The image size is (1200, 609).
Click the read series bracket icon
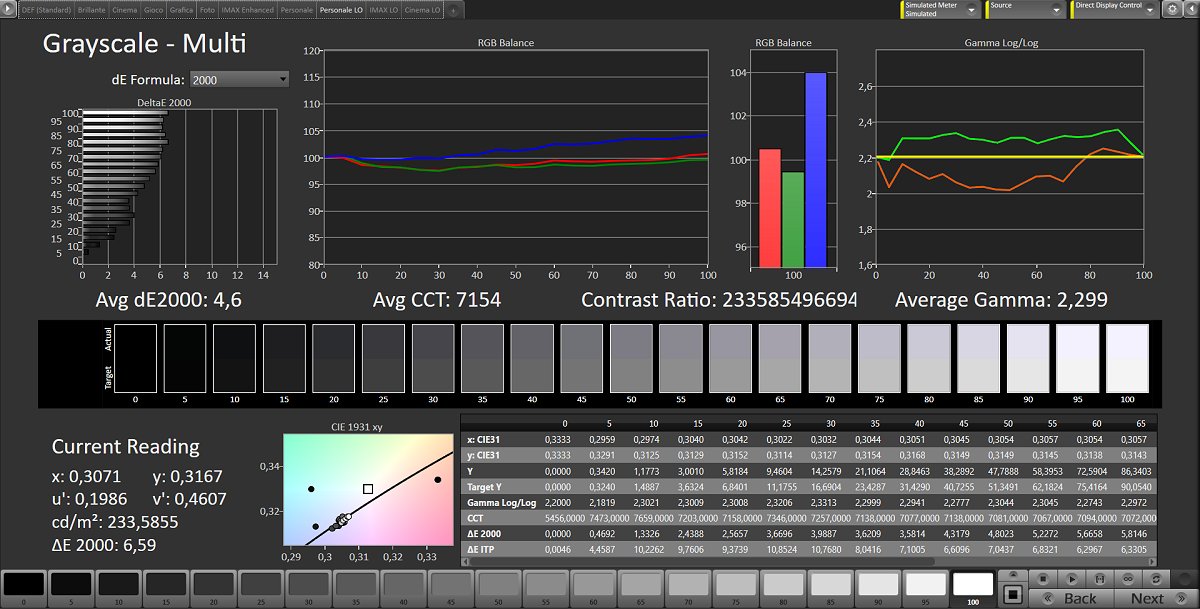1099,578
